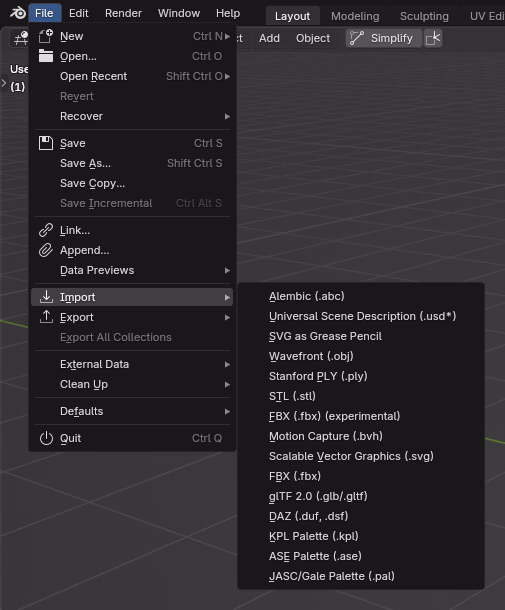Screen dimensions: 505x610
Task: Click the New file icon
Action: pyautogui.click(x=46, y=36)
